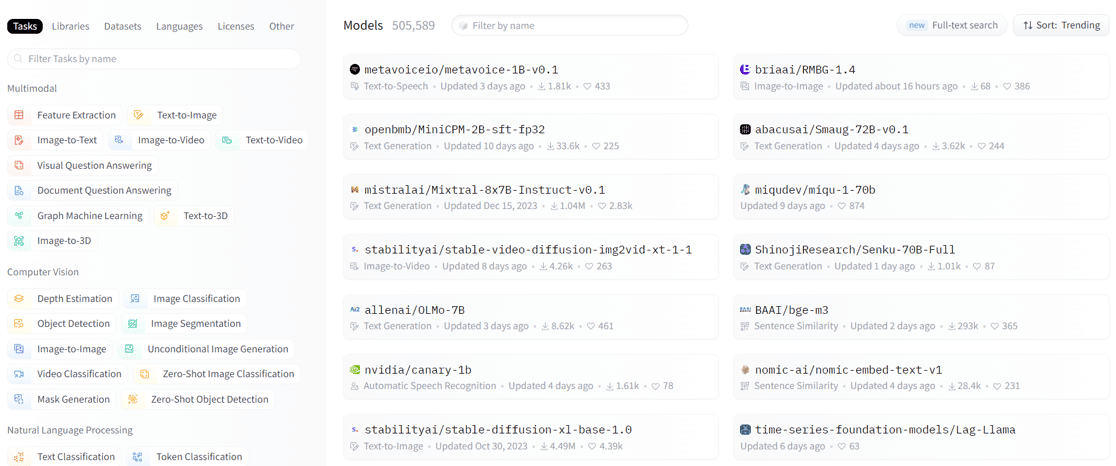Open the Datasets filter tab
1116x466 pixels.
(123, 26)
